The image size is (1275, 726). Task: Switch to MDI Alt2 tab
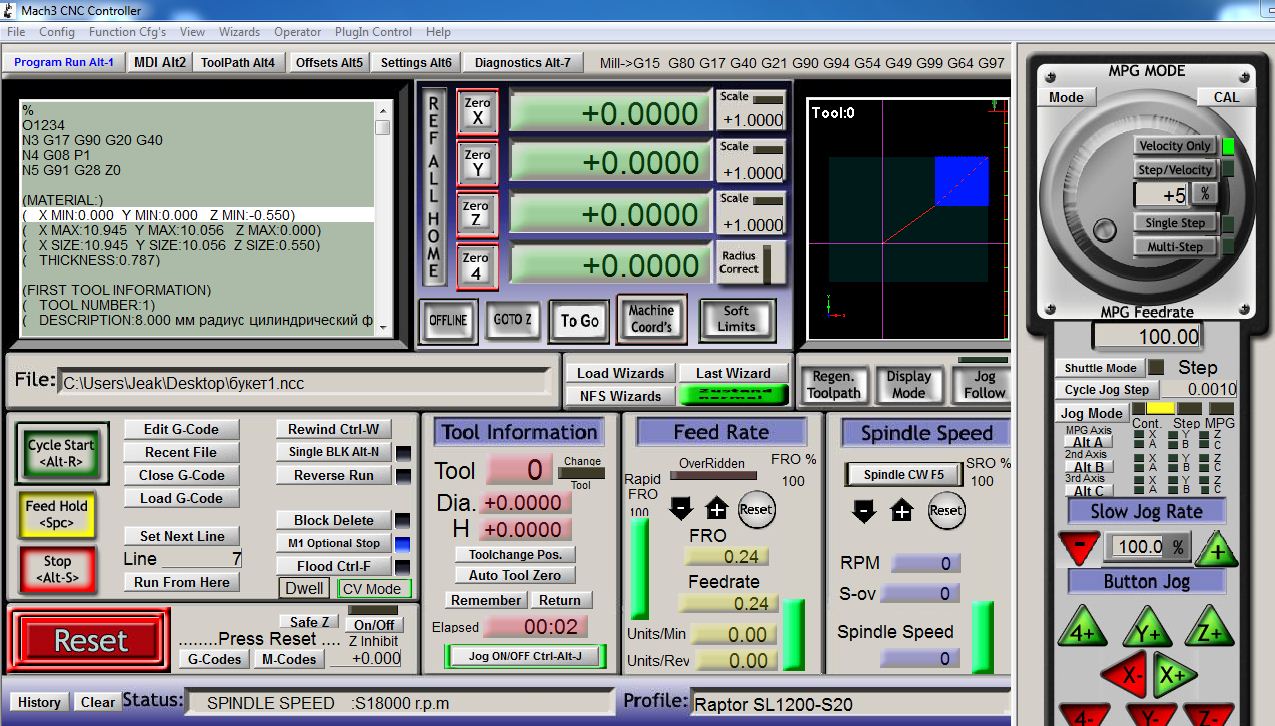[160, 62]
